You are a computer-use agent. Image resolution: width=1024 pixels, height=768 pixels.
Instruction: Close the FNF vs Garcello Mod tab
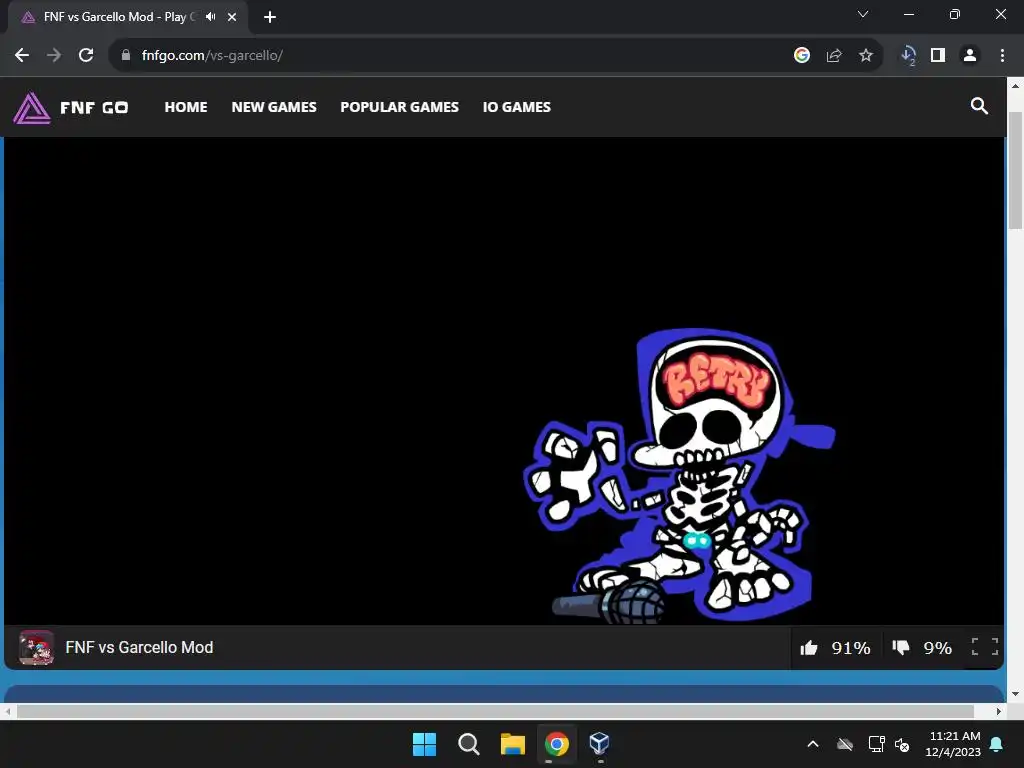(232, 17)
